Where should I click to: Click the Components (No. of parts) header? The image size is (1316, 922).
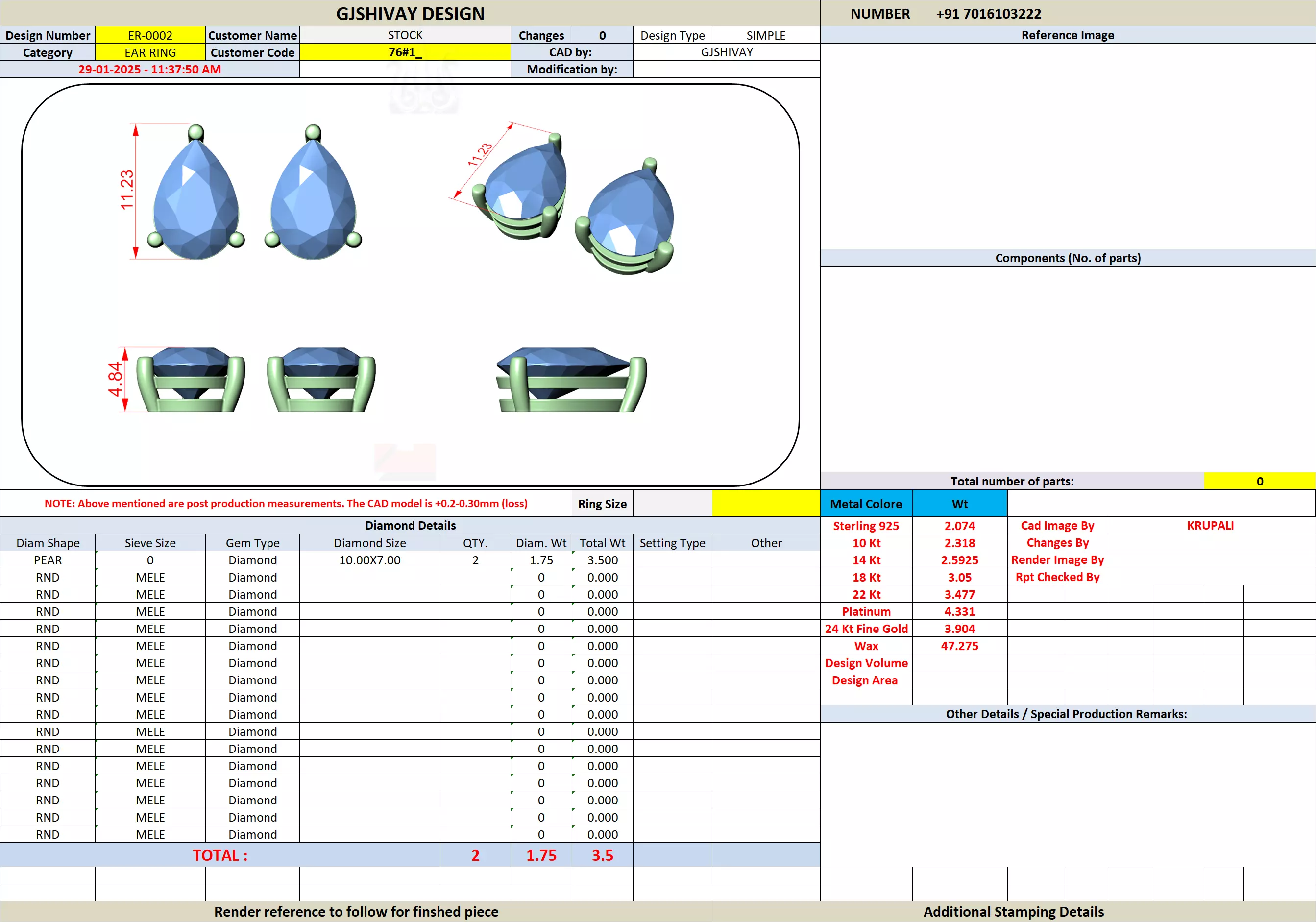point(1067,258)
